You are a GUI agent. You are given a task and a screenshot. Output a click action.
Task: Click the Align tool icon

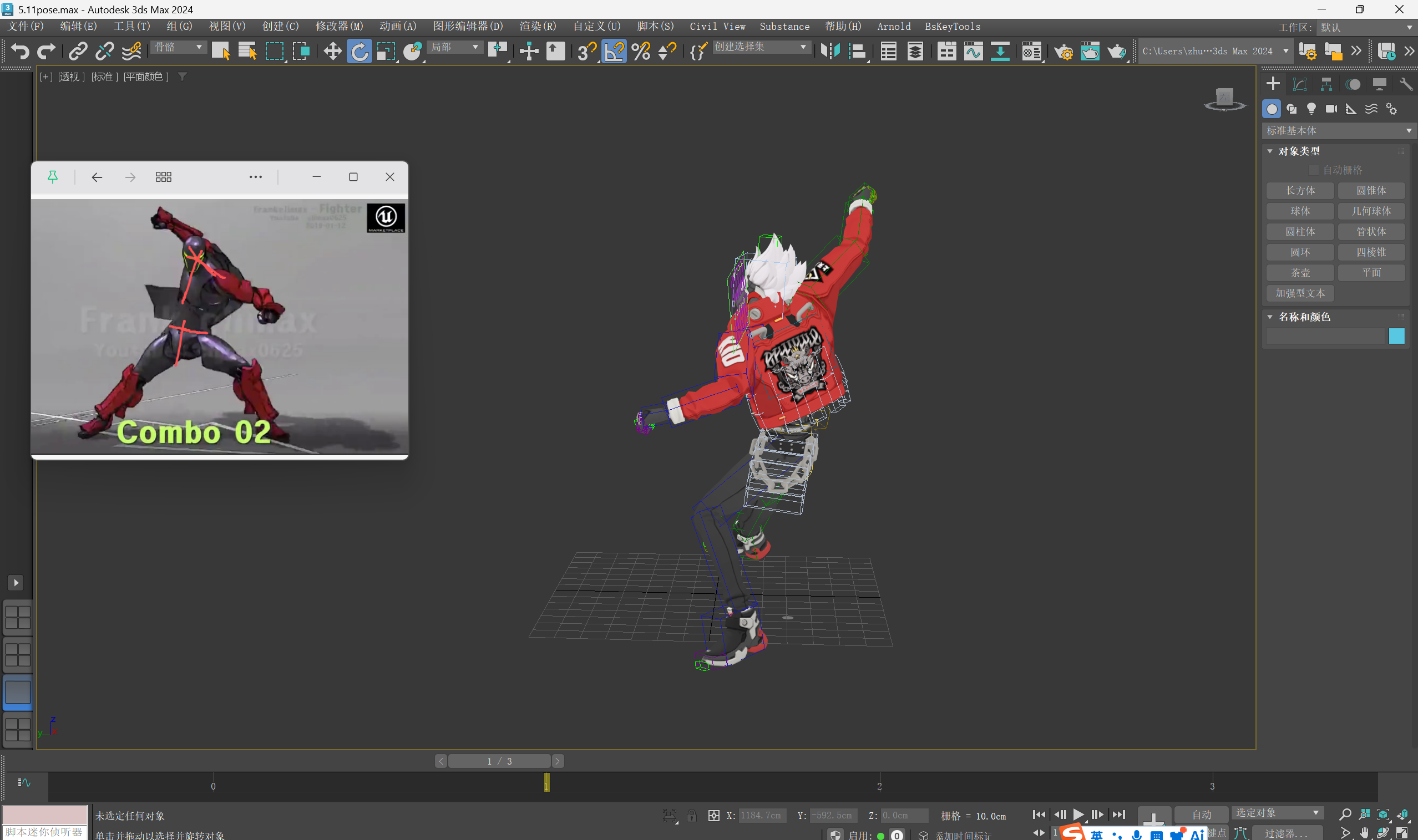click(857, 52)
